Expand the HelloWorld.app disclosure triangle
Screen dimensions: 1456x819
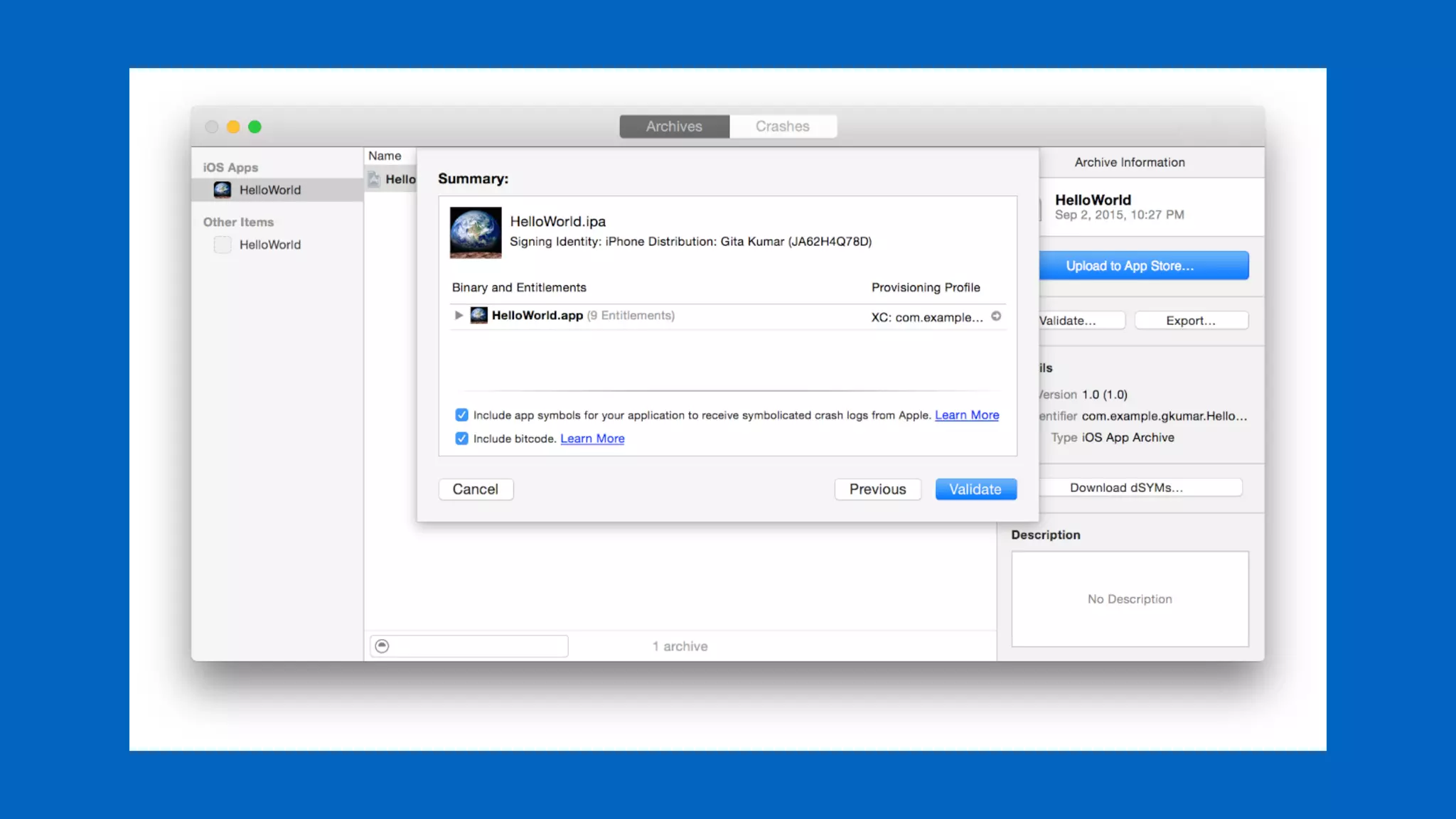pos(459,315)
